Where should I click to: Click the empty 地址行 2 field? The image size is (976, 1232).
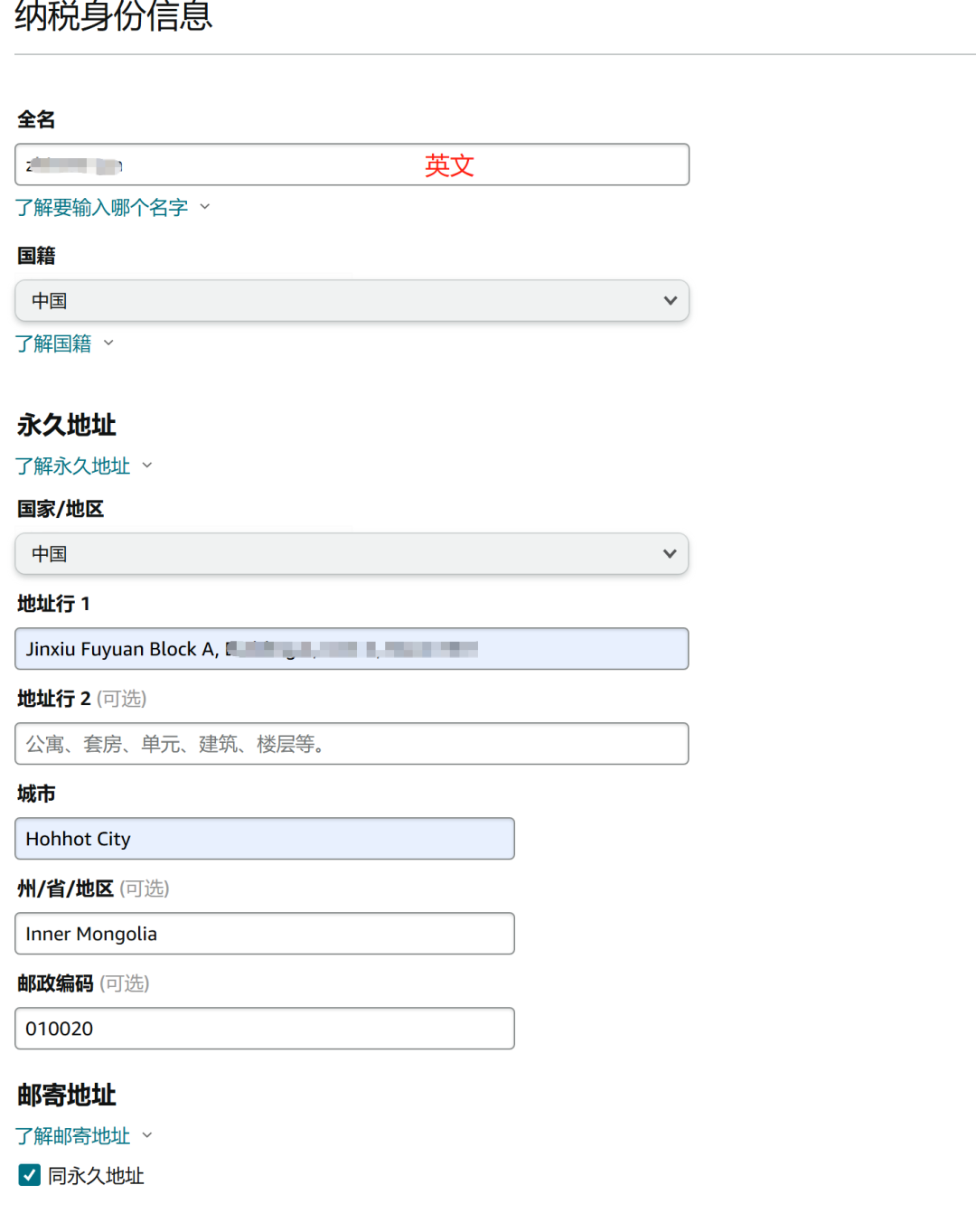(352, 743)
